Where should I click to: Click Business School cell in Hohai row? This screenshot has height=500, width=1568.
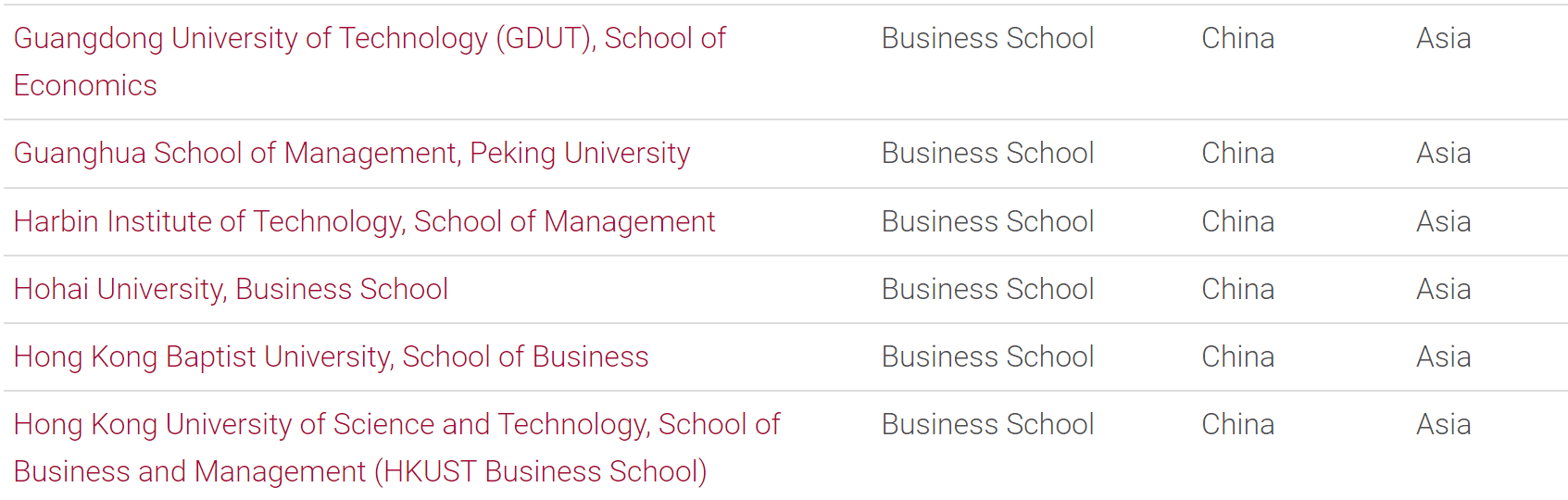(987, 289)
